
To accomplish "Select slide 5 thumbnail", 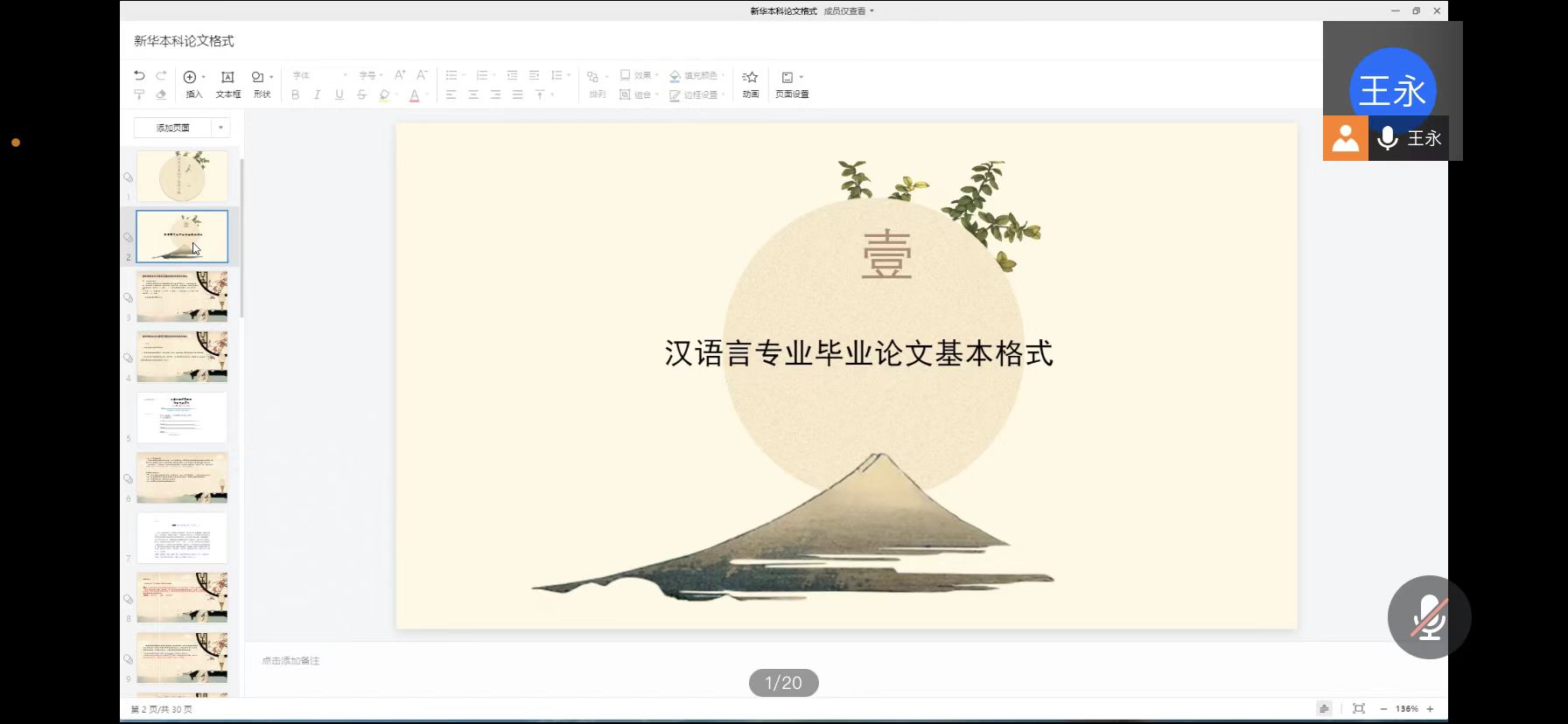I will (x=182, y=417).
